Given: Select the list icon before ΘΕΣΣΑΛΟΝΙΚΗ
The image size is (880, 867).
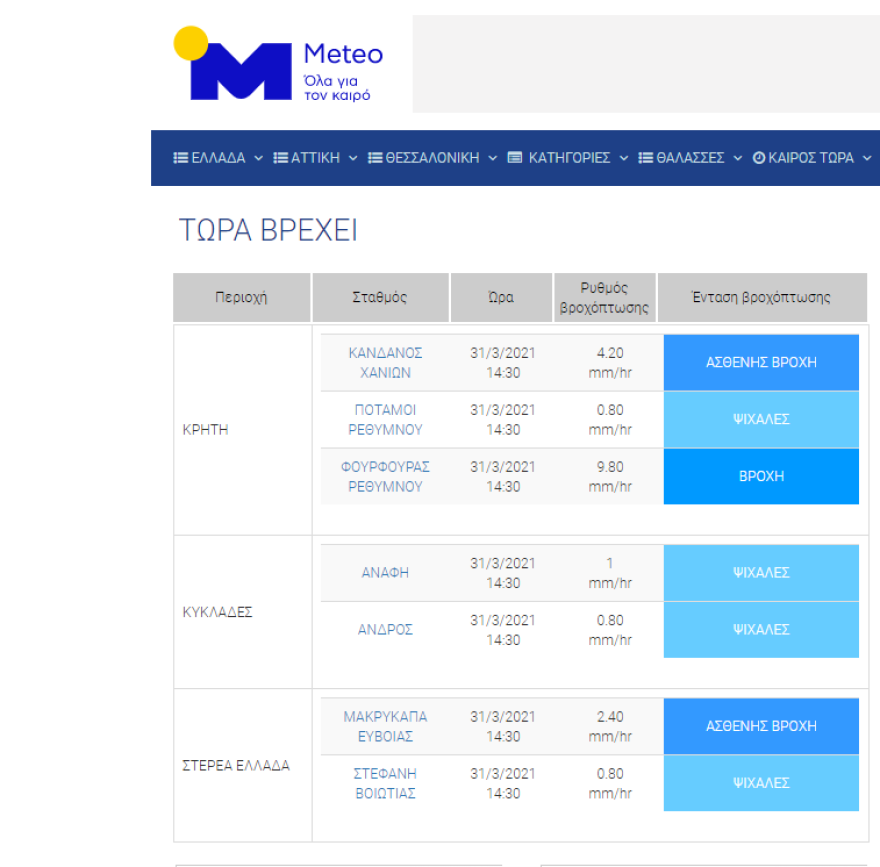Looking at the screenshot, I should 375,158.
